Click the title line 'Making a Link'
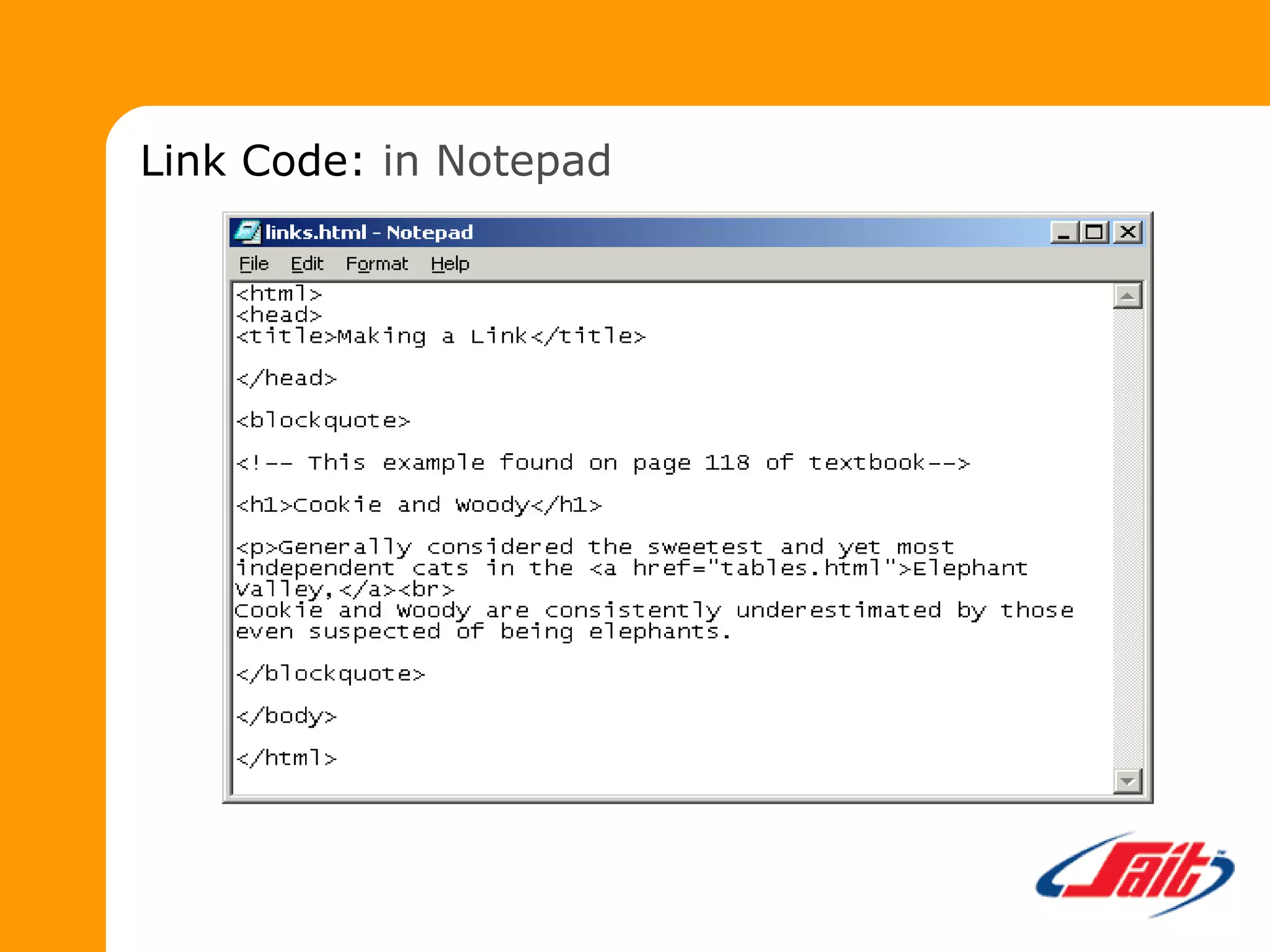 point(441,336)
